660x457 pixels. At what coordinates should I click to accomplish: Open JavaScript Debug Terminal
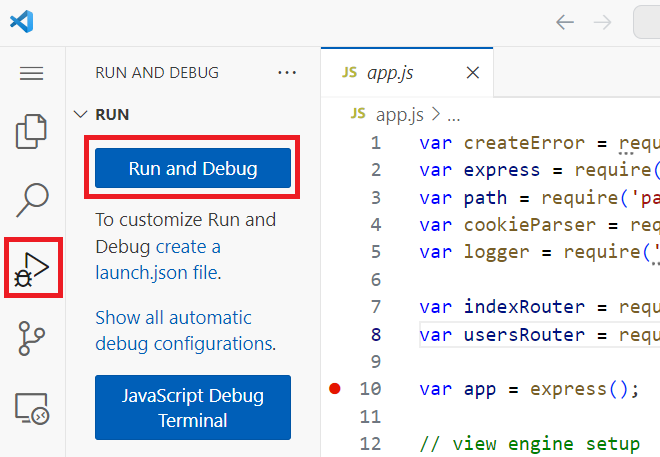tap(193, 407)
